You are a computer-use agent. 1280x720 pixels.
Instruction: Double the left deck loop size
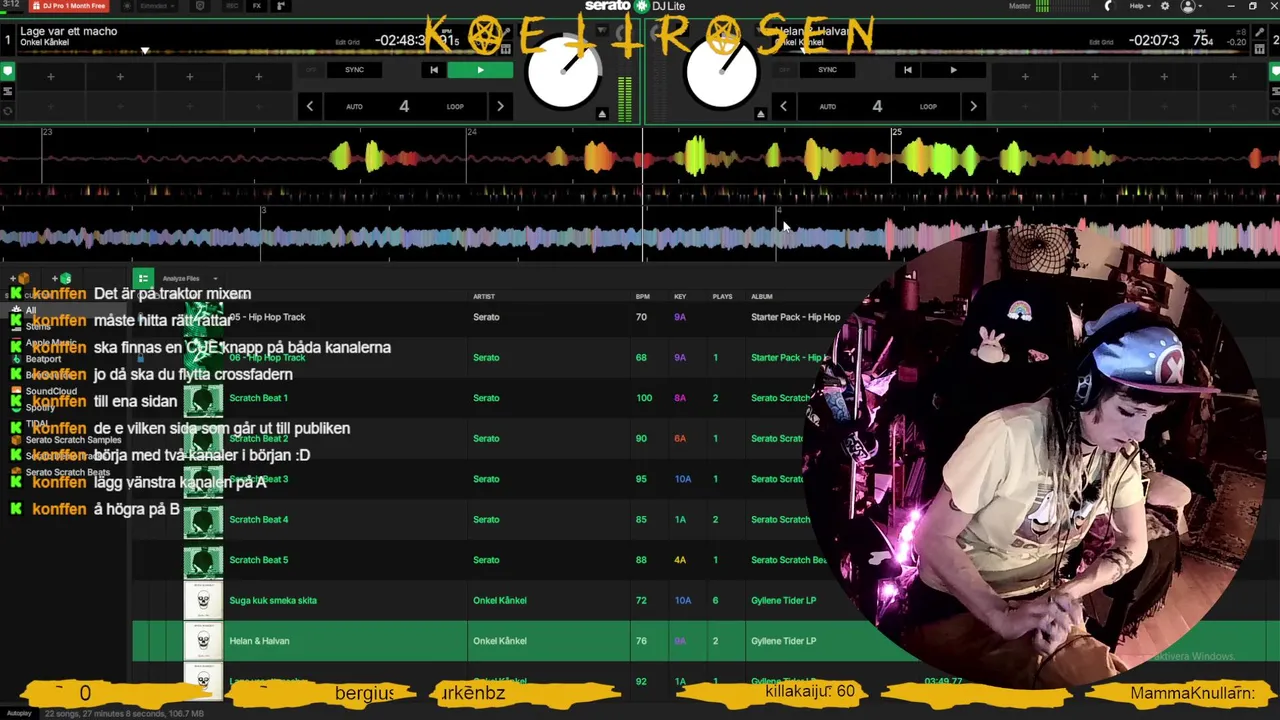click(x=500, y=106)
